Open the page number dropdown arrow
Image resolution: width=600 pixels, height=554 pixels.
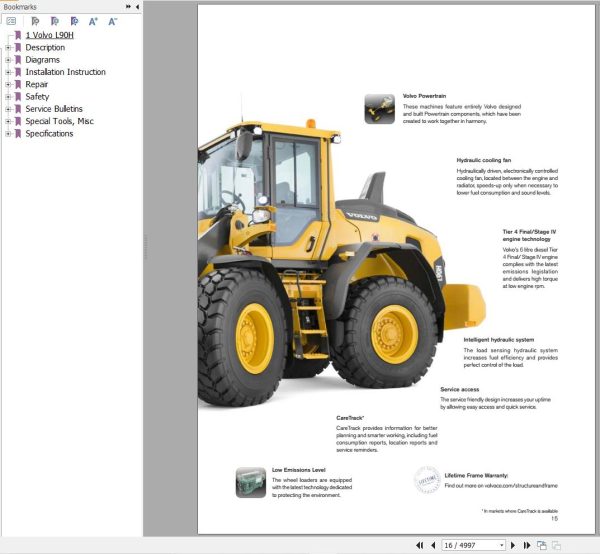point(502,545)
